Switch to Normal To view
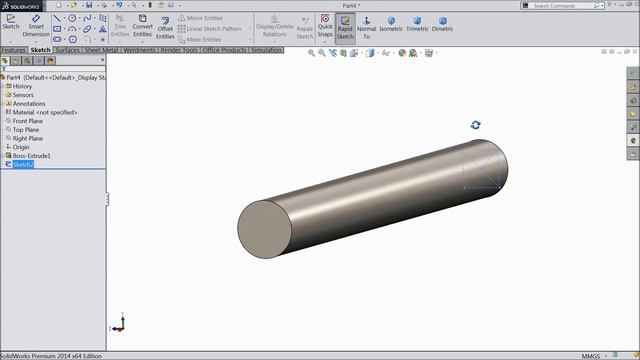Viewport: 640px width, 360px height. (367, 28)
